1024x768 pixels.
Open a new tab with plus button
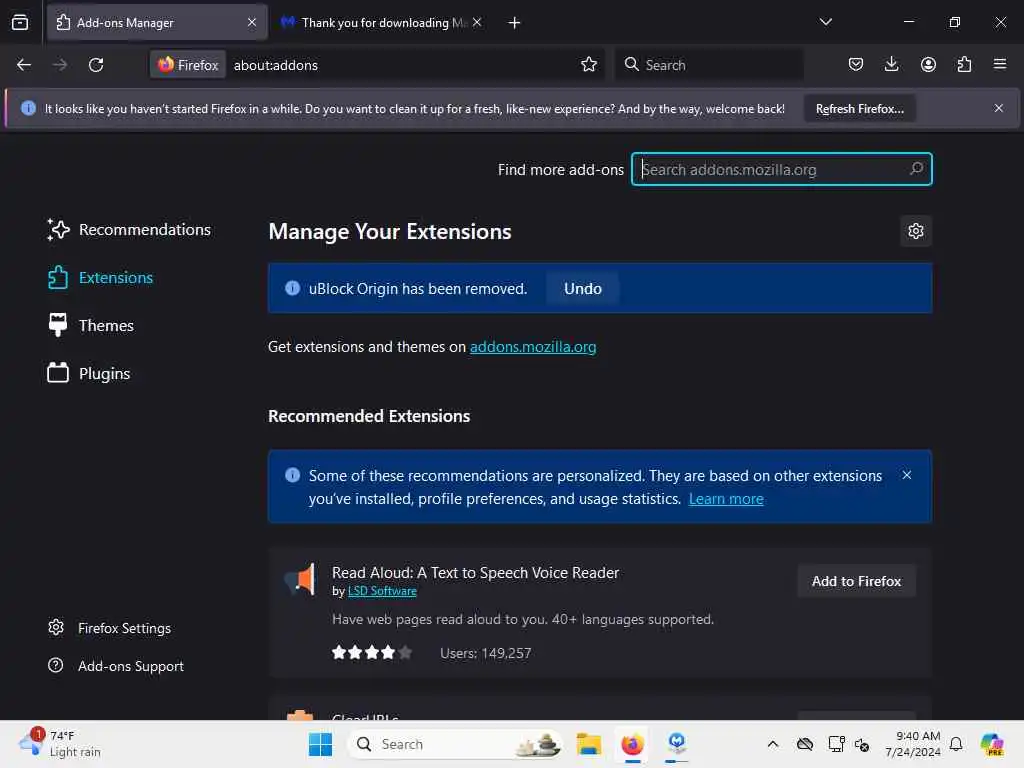(514, 23)
